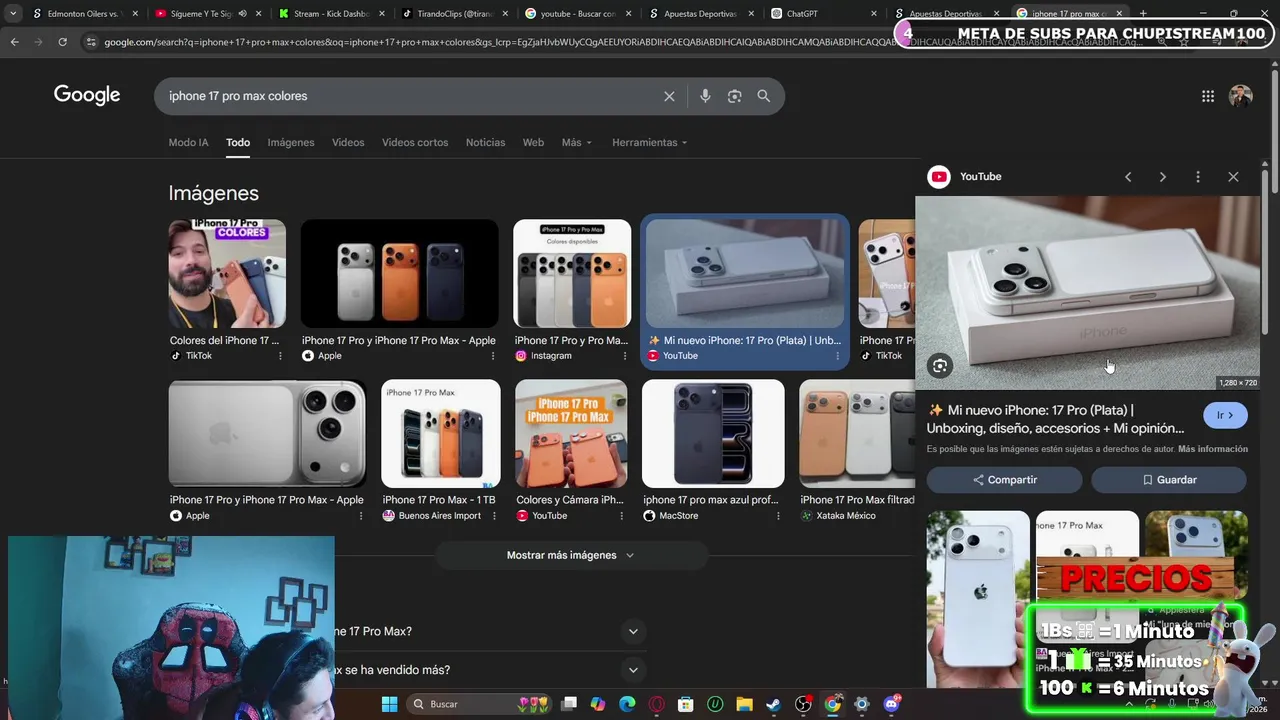
Task: Switch to the Modo IA tab
Action: tap(188, 143)
